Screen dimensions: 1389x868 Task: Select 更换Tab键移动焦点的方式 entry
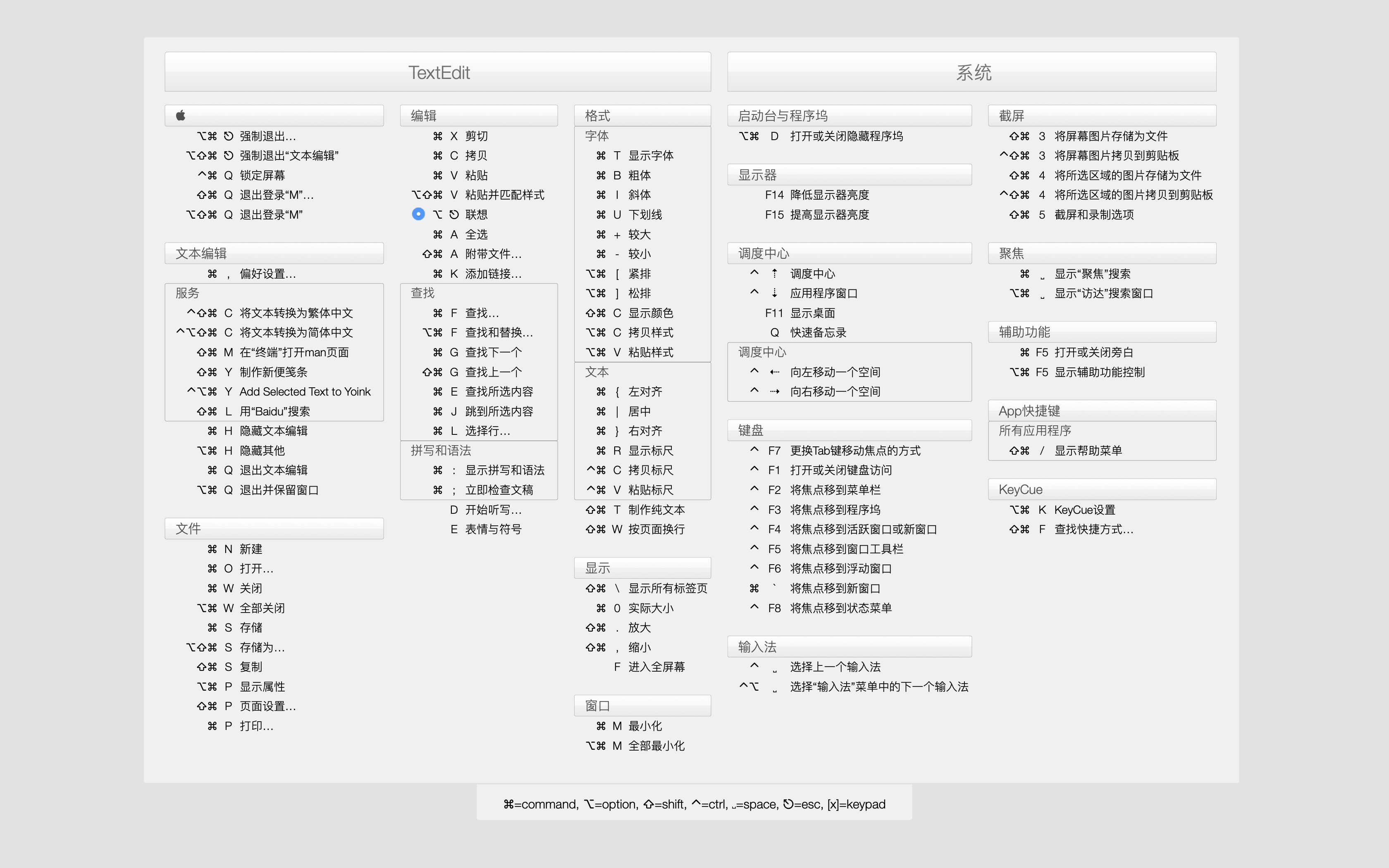(835, 451)
